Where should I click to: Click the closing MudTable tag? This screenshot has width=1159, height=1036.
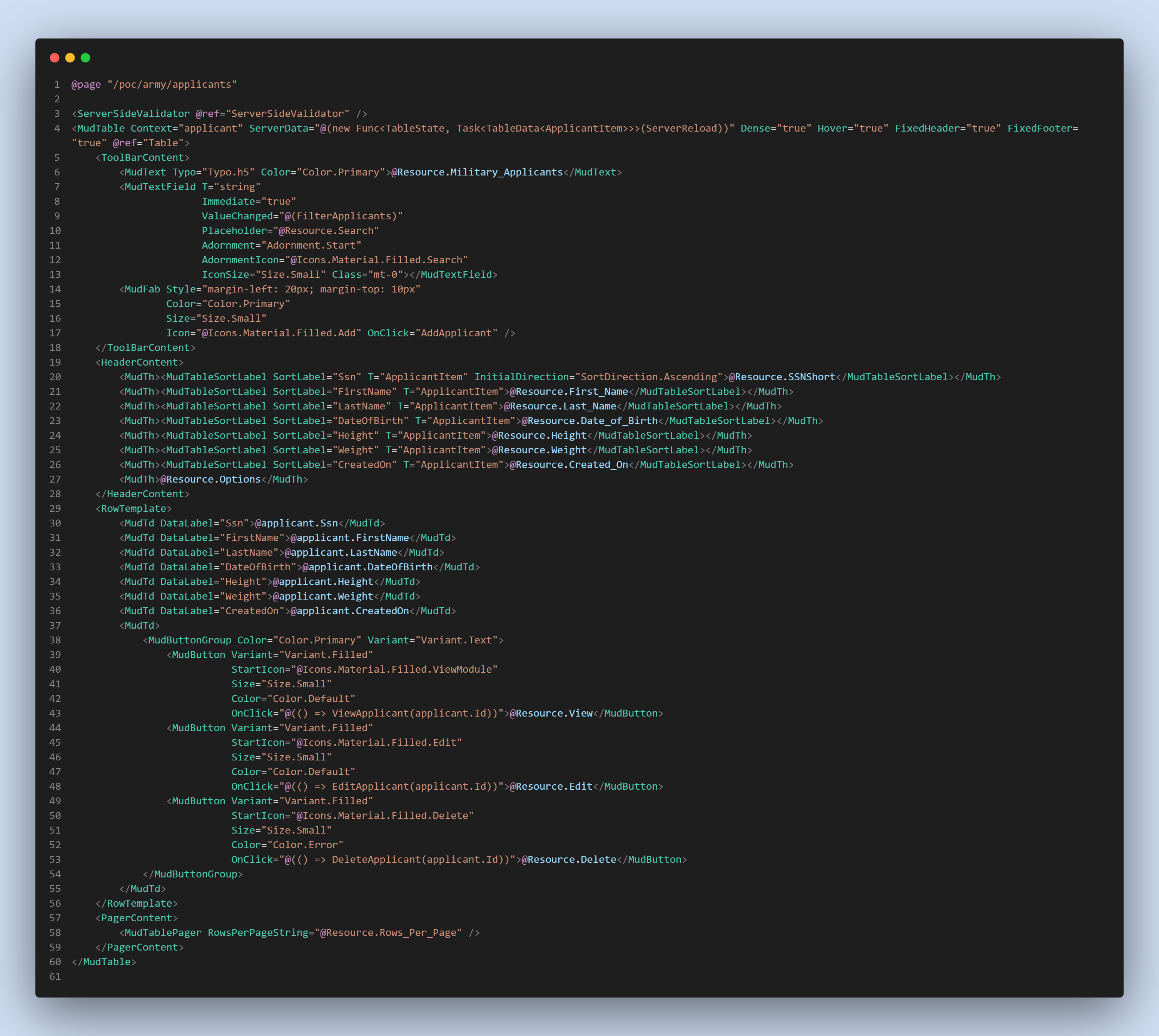(104, 962)
